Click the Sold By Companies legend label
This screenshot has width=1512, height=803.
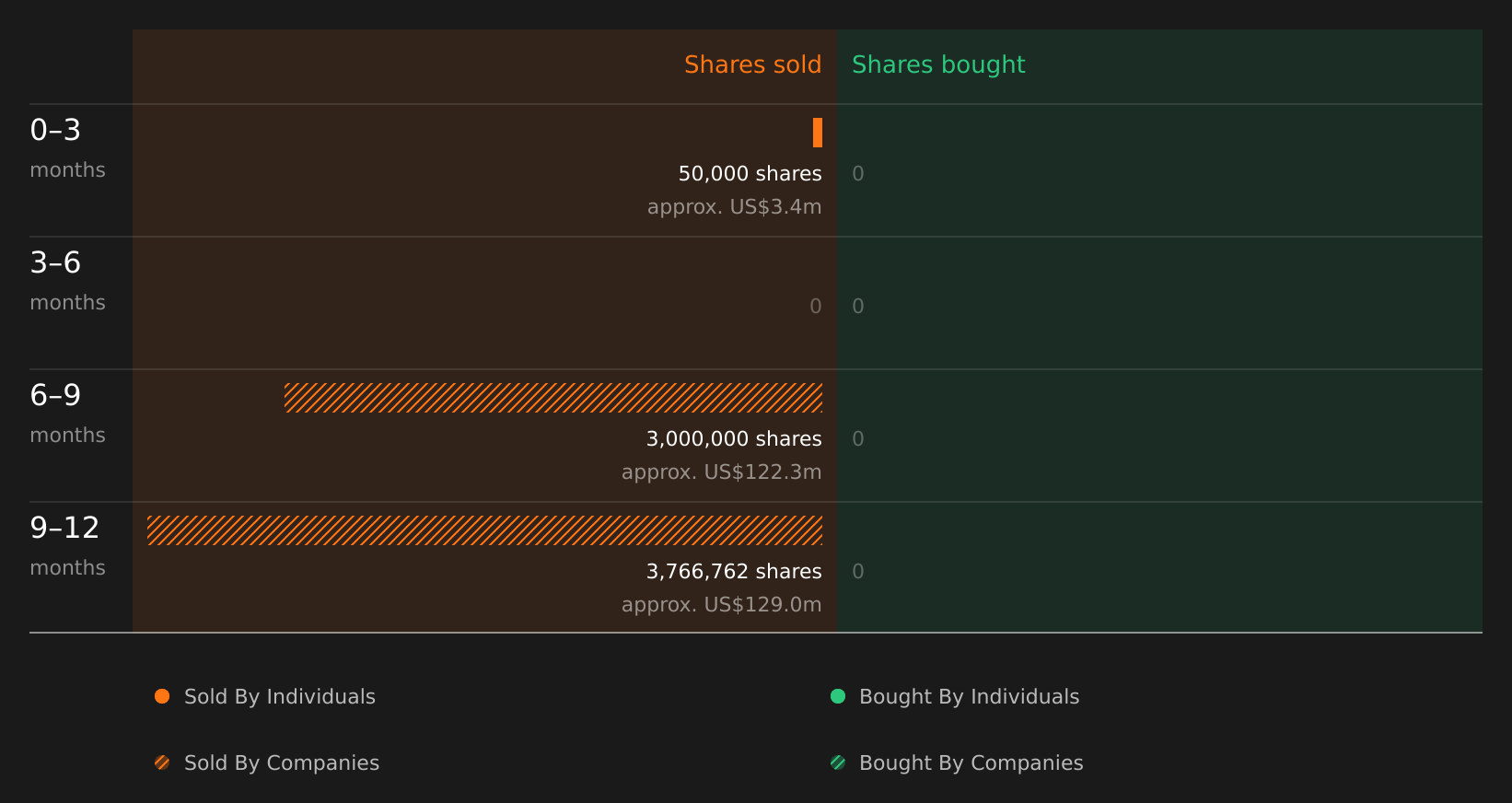pos(282,762)
